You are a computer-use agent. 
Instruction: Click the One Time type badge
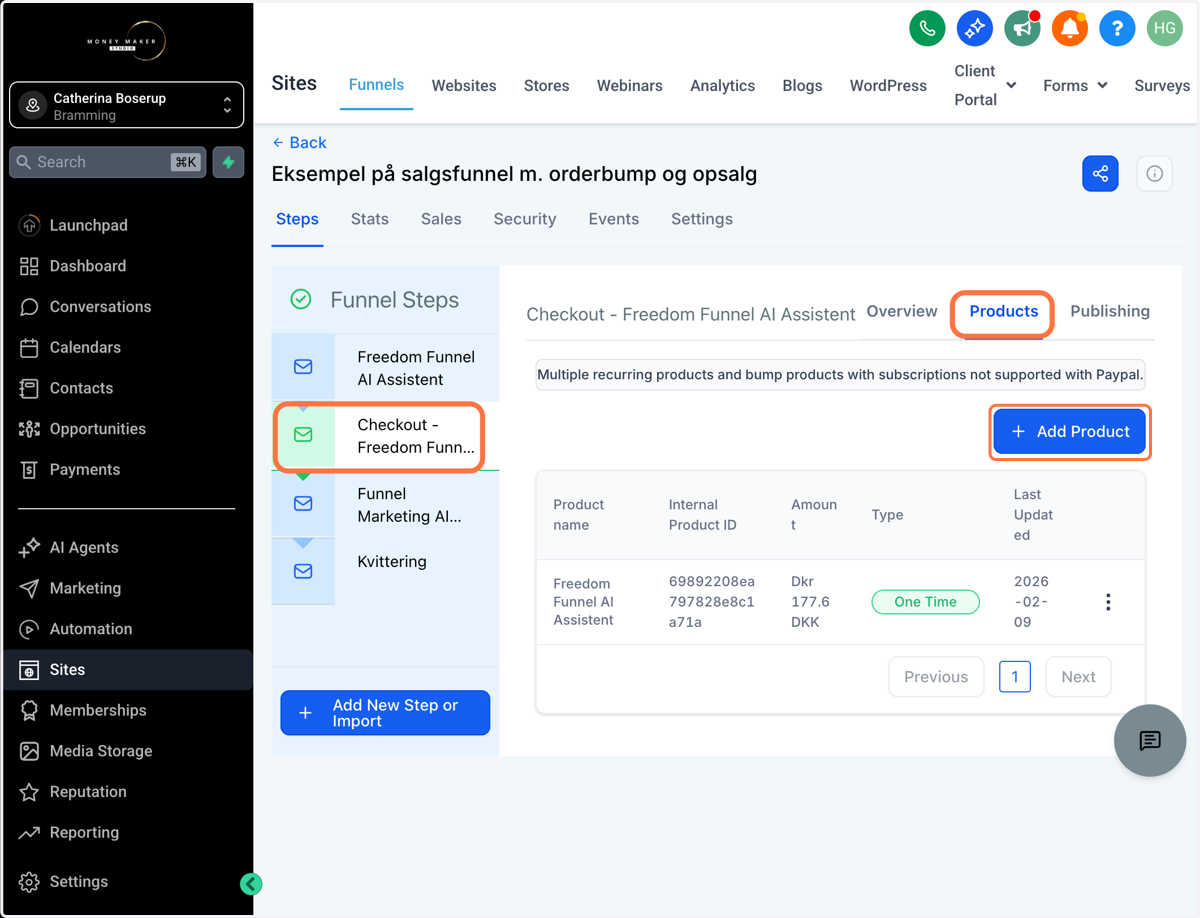tap(925, 602)
